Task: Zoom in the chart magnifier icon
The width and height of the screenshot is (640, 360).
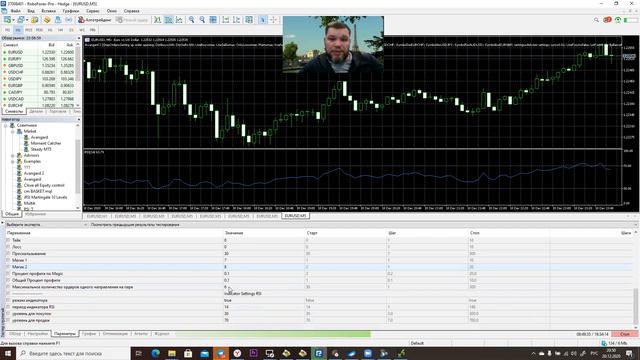Action: (191, 20)
